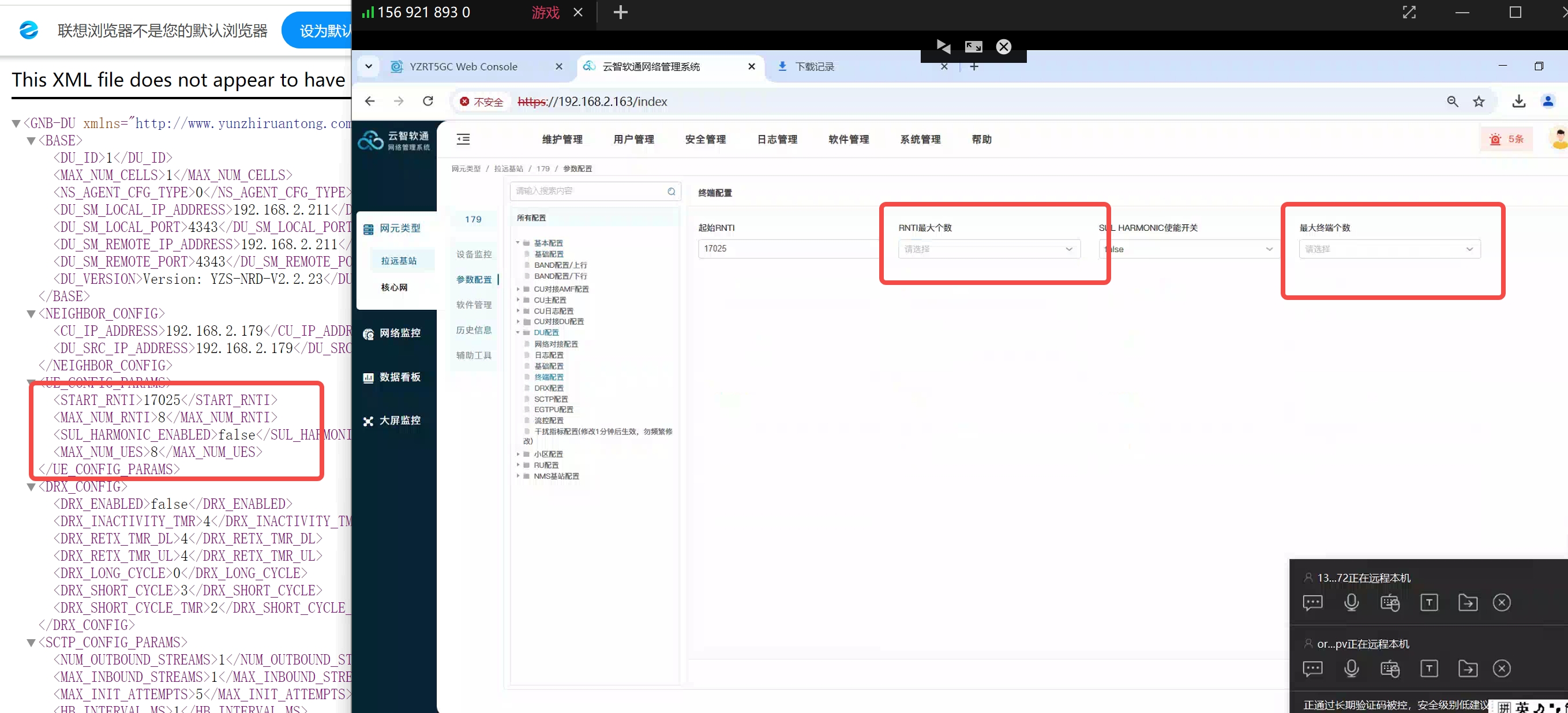Click the 不安全 security warning badge
The image size is (1568, 713).
tap(482, 102)
